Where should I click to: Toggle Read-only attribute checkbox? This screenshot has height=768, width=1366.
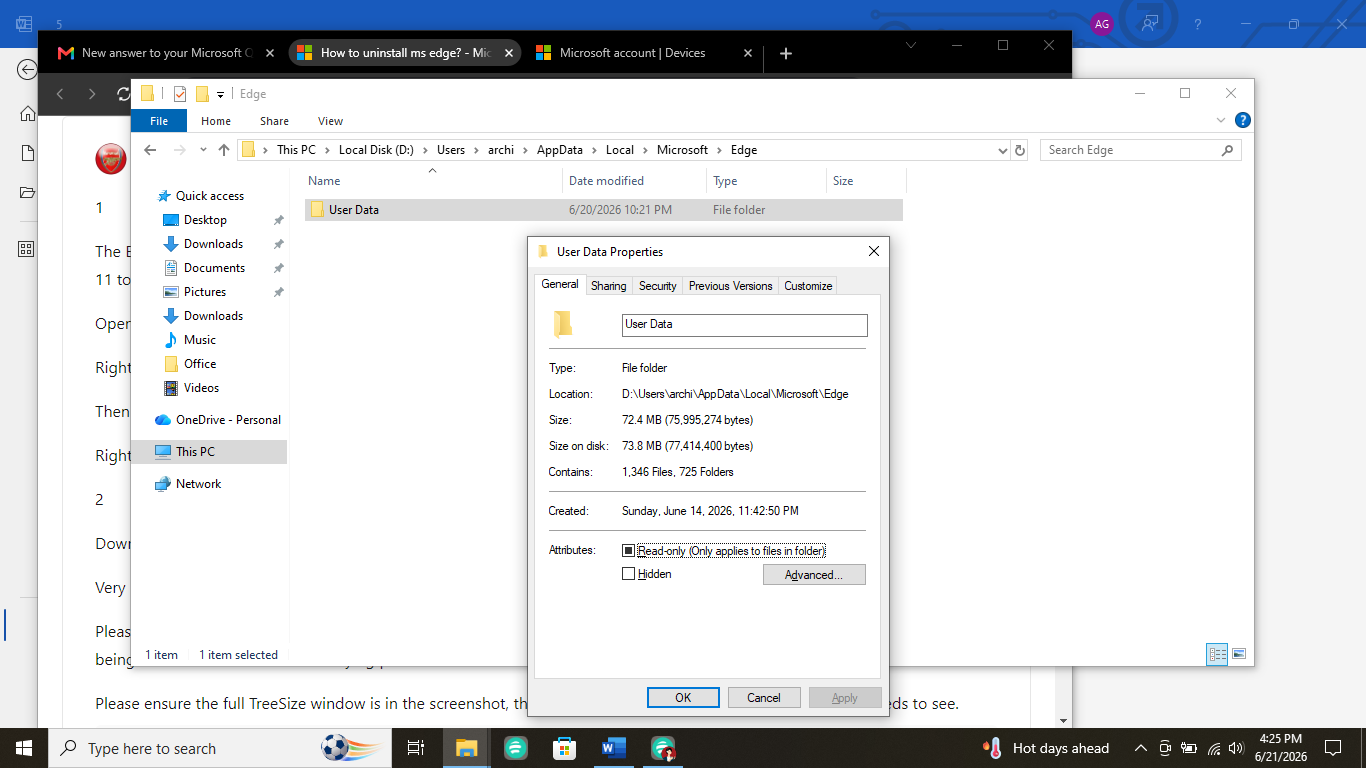(628, 551)
